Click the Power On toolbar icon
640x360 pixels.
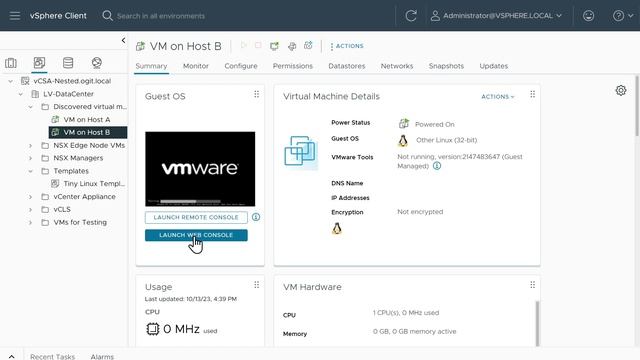(x=244, y=45)
